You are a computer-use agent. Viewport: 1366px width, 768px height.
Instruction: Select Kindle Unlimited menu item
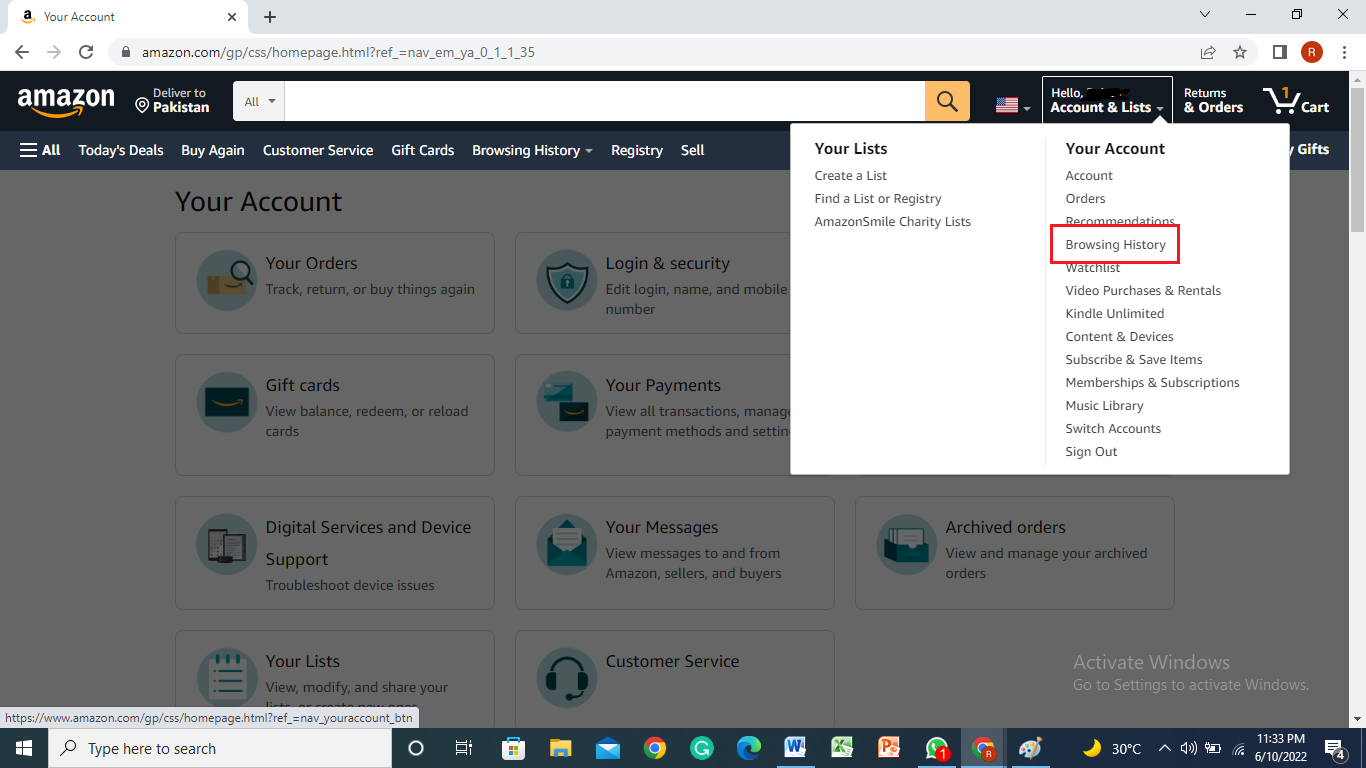click(x=1114, y=314)
